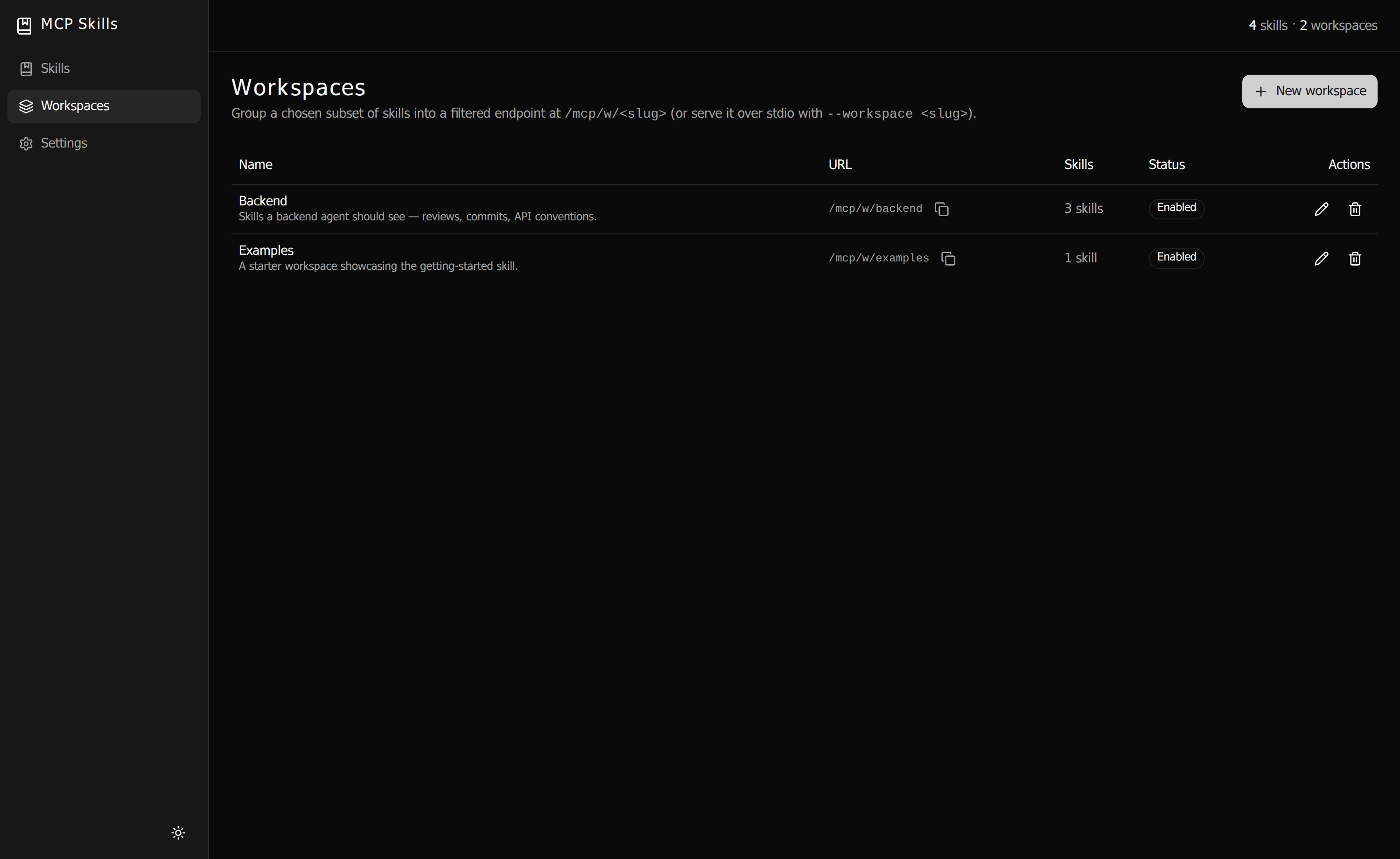Select Workspaces in the sidebar
The width and height of the screenshot is (1400, 859).
click(104, 106)
